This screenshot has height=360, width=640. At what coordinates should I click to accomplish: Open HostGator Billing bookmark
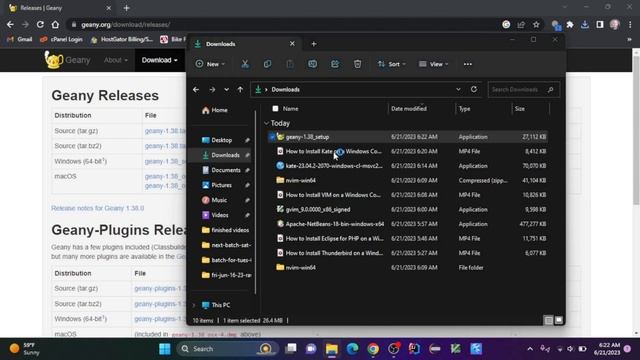point(122,39)
